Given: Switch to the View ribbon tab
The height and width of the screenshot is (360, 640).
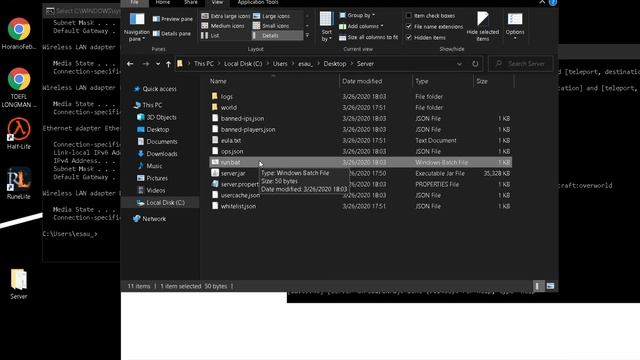Looking at the screenshot, I should coord(218,2).
